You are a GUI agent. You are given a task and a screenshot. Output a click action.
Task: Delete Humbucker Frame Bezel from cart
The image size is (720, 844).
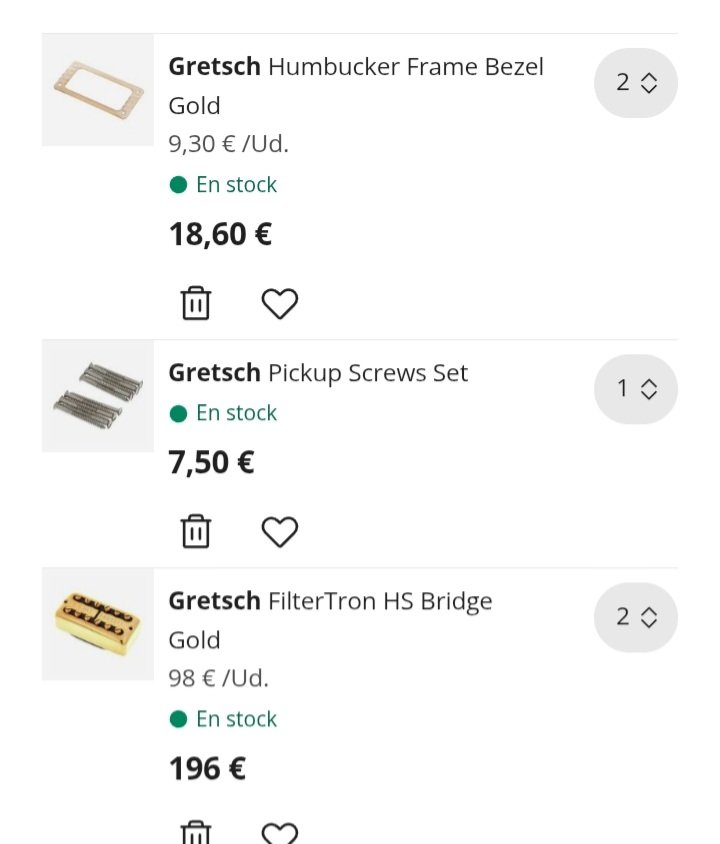point(196,303)
